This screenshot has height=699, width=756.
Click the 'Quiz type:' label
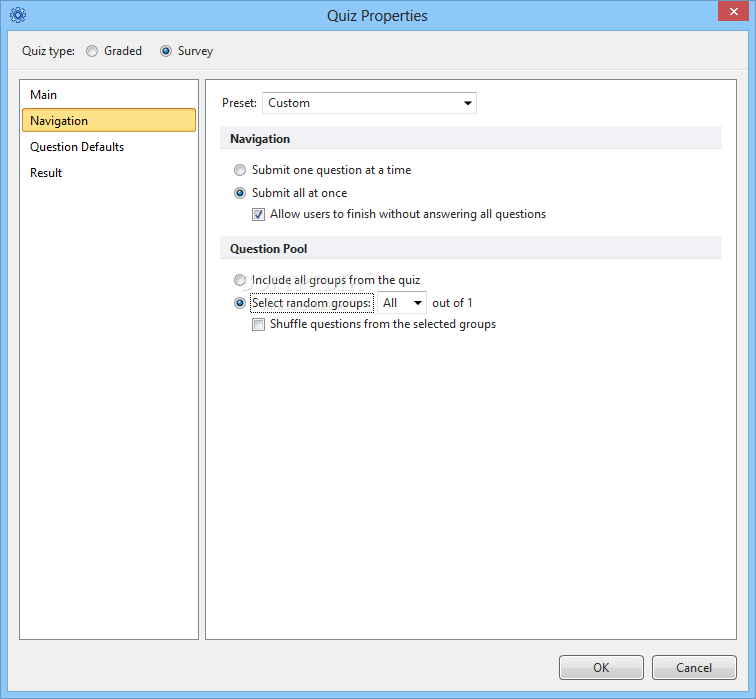tap(48, 51)
